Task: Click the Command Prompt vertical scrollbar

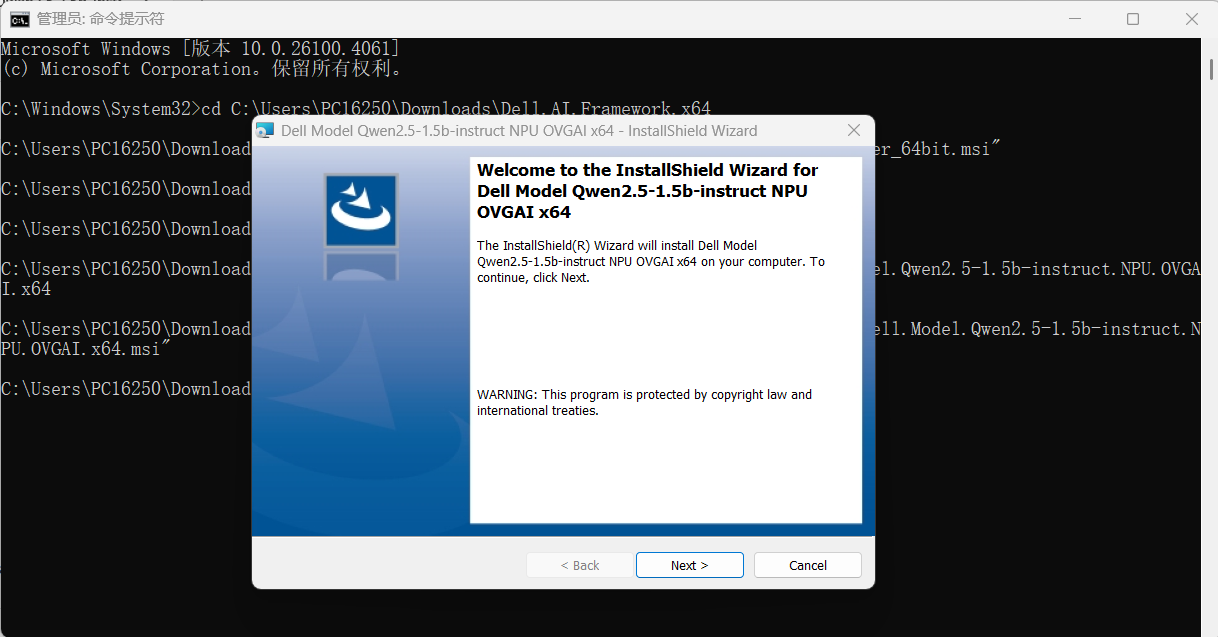Action: (x=1210, y=70)
